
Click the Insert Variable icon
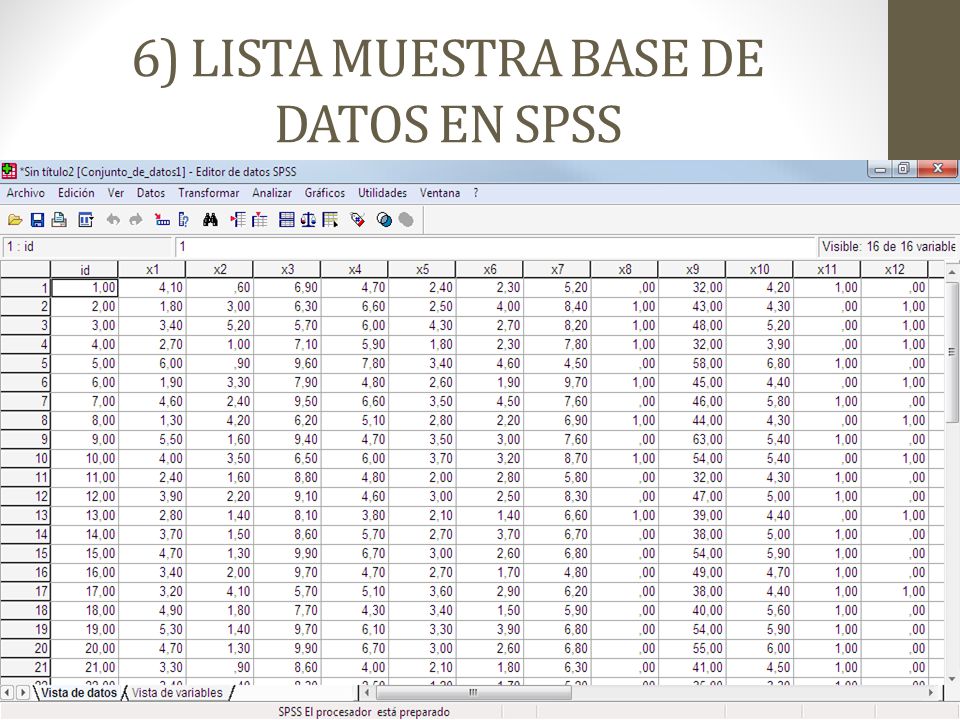pyautogui.click(x=260, y=220)
